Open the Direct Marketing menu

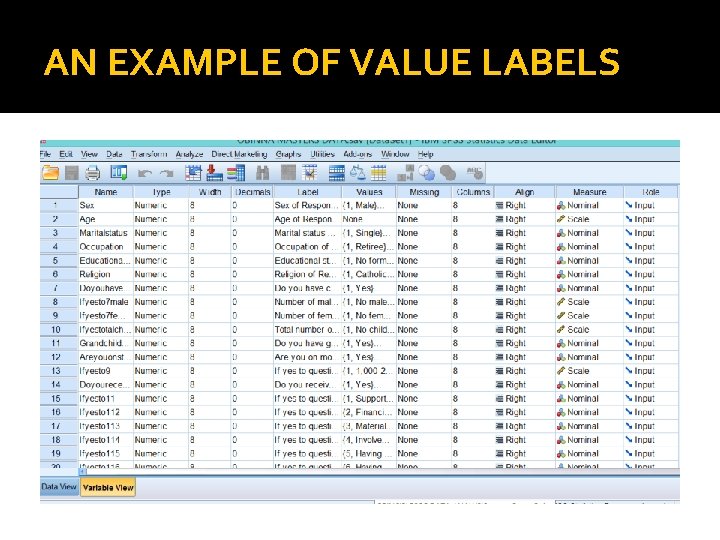[239, 154]
